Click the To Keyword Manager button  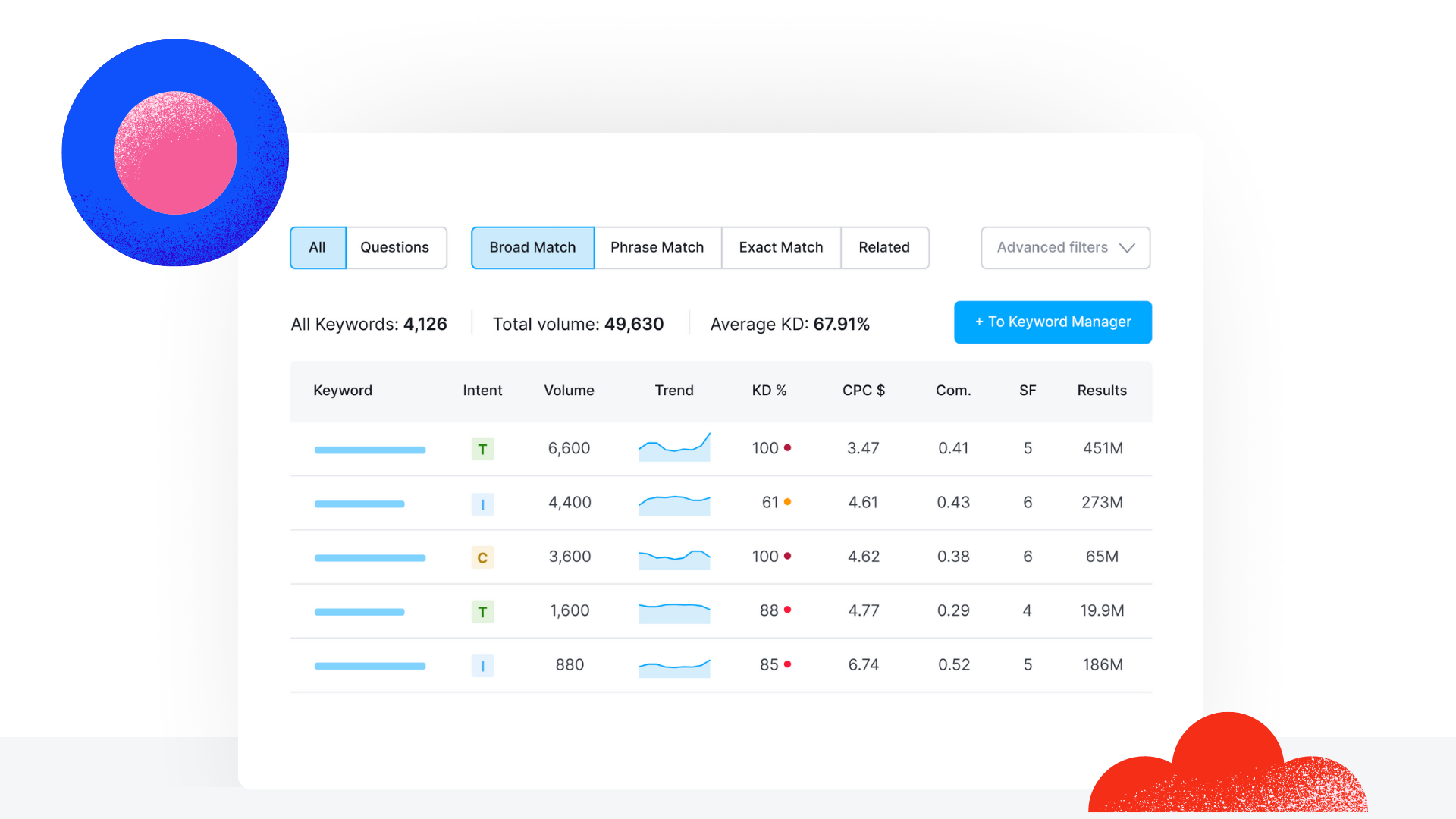pos(1053,322)
